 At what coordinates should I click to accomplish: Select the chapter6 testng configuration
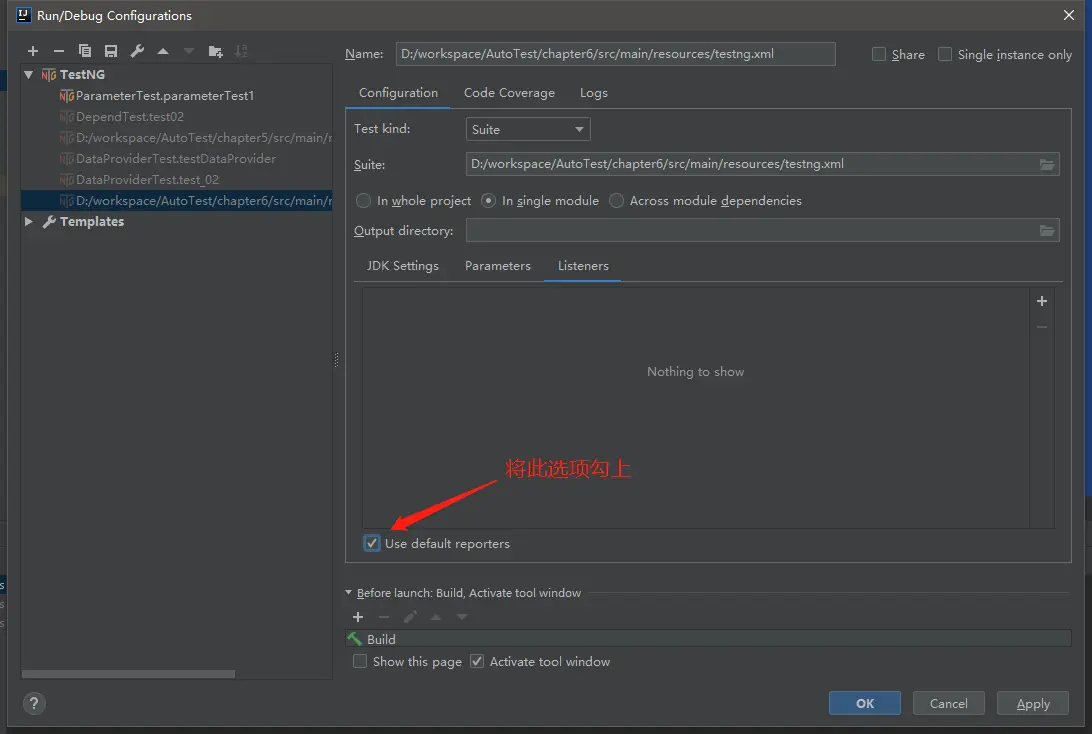coord(177,201)
